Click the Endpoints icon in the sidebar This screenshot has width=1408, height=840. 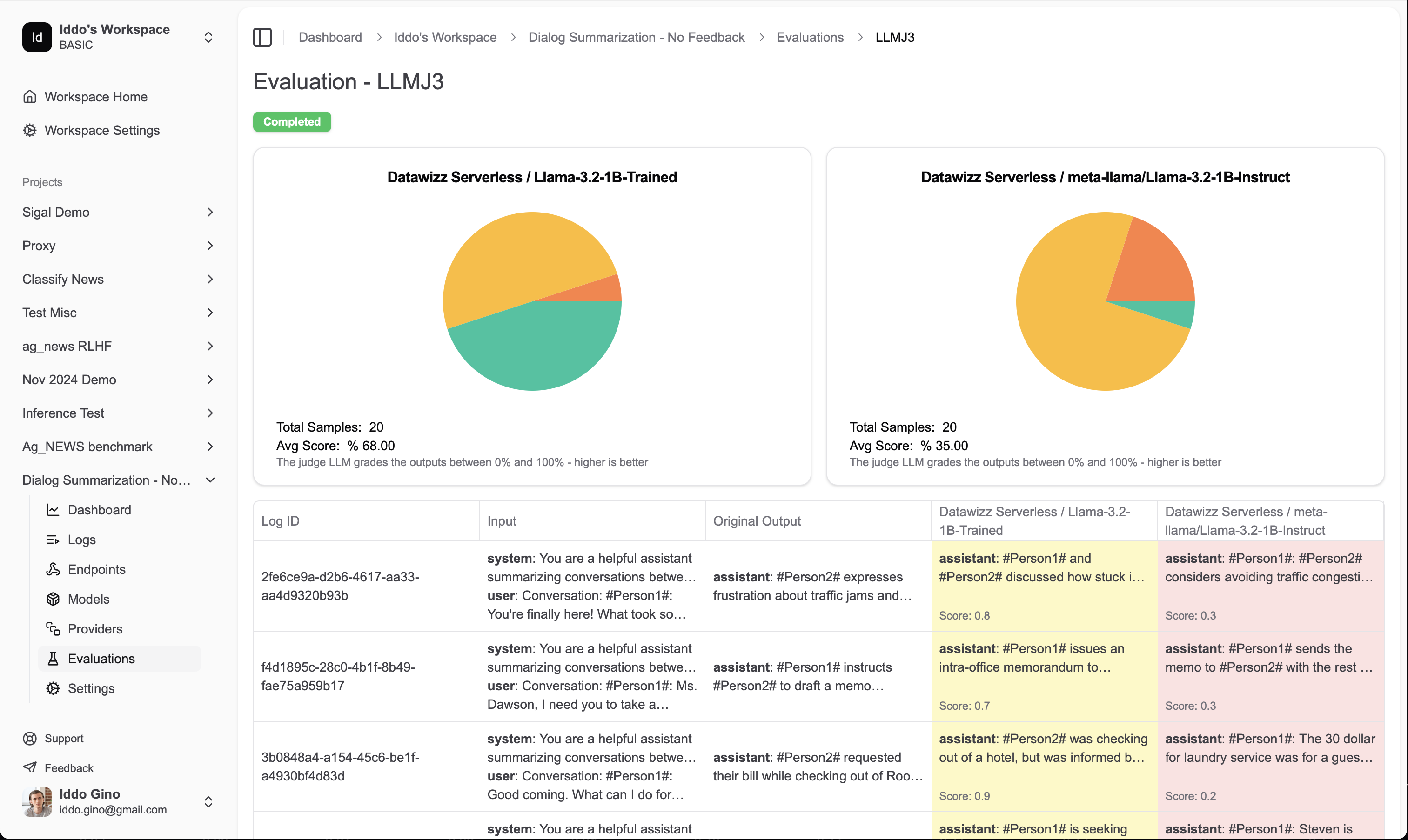click(53, 569)
